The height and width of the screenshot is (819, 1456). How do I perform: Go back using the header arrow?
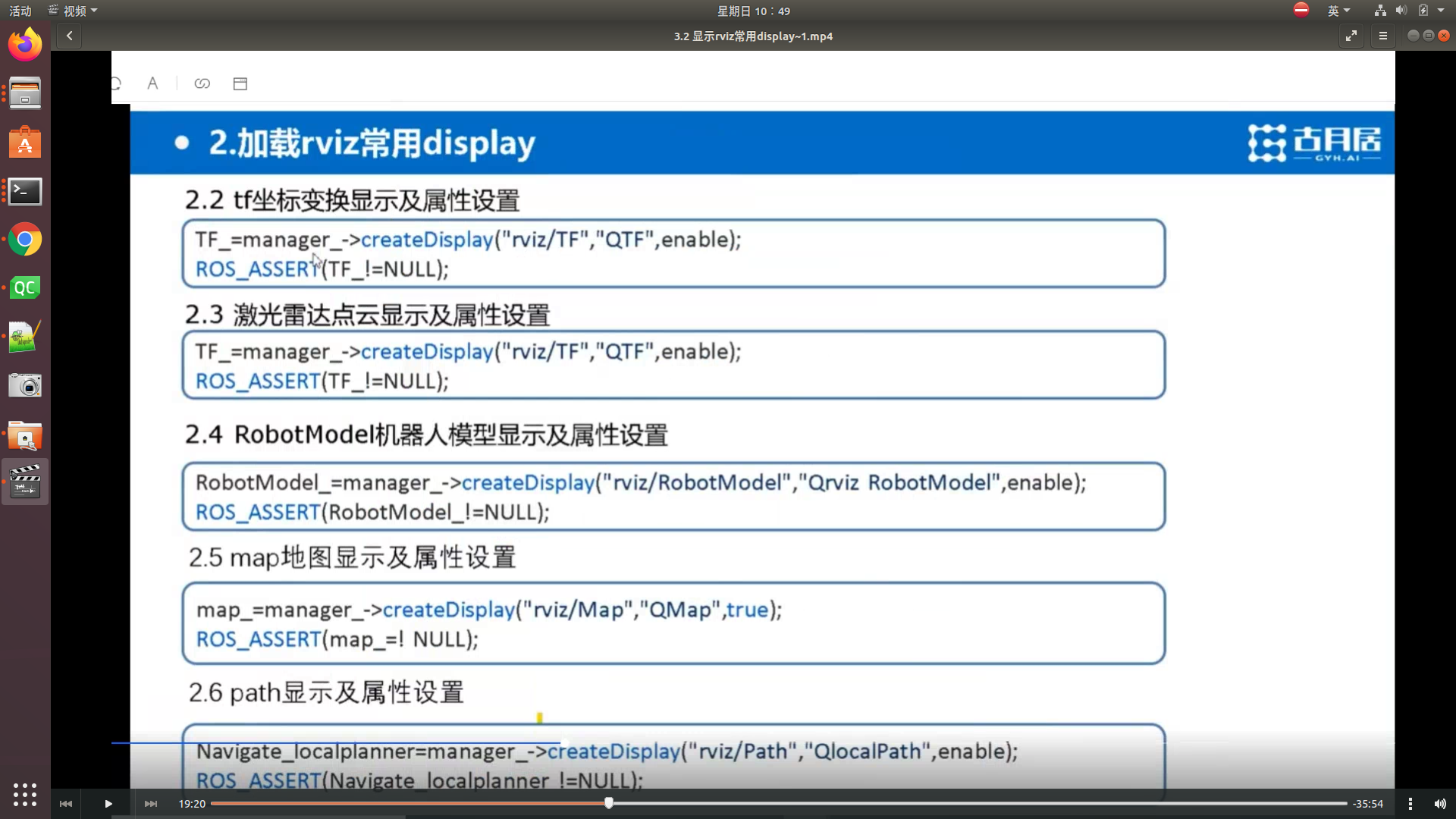pos(69,36)
